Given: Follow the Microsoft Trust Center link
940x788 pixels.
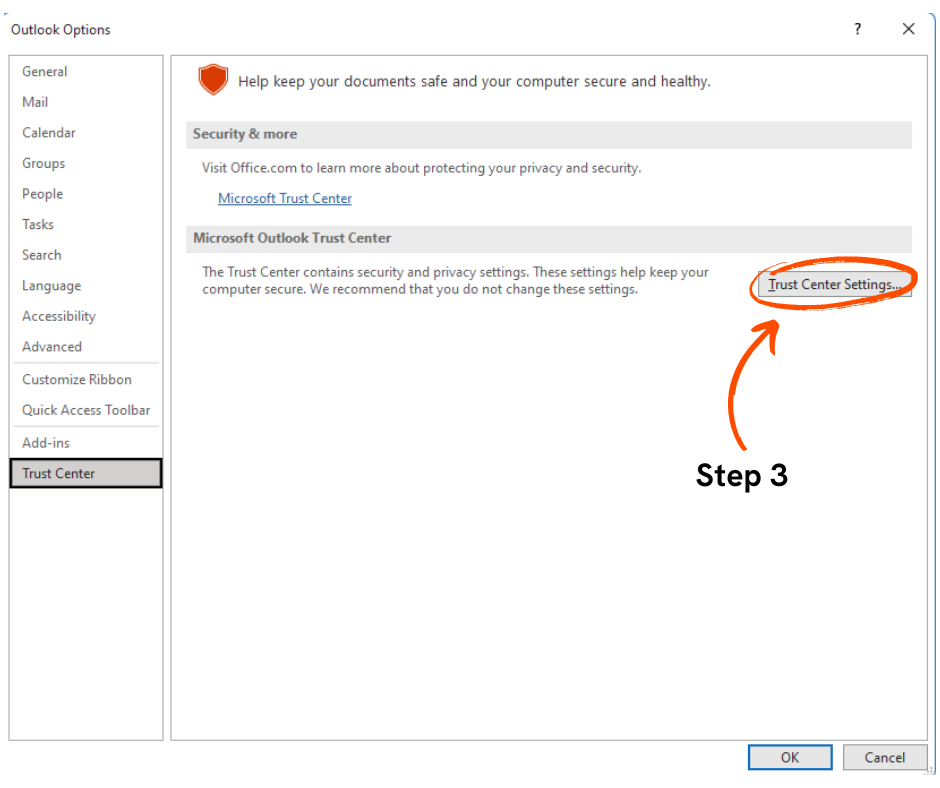Looking at the screenshot, I should (284, 198).
